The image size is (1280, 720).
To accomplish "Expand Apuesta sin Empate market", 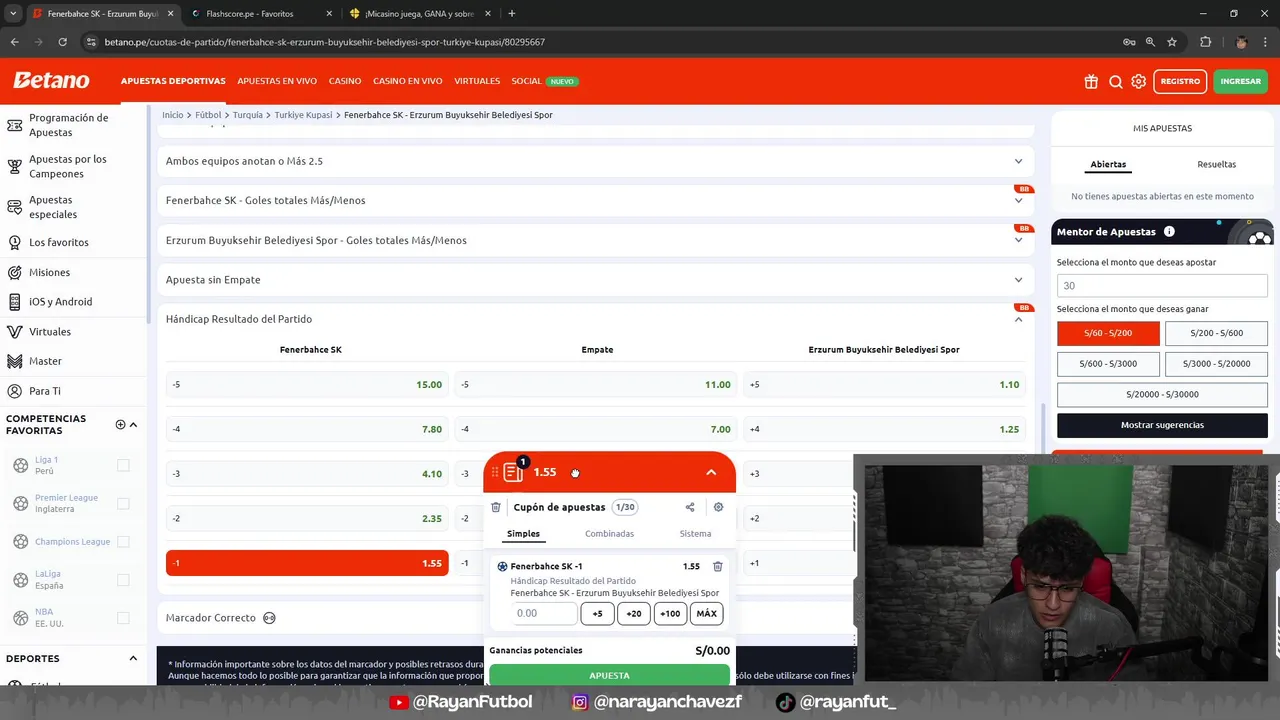I will coord(594,280).
